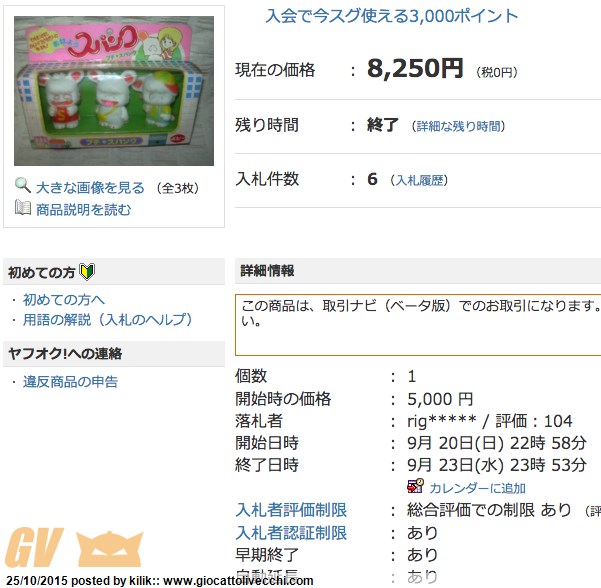Open 詳細な残り時間 link

pyautogui.click(x=458, y=126)
